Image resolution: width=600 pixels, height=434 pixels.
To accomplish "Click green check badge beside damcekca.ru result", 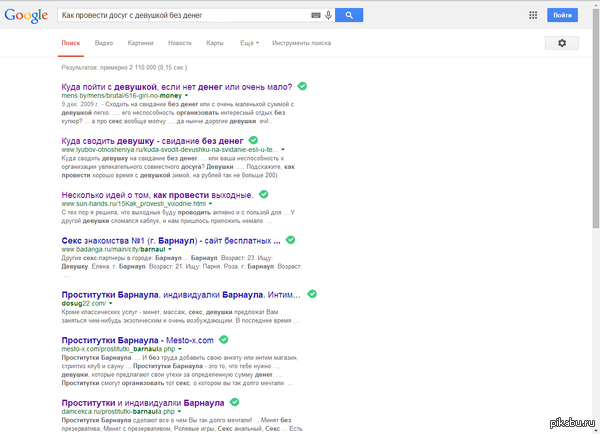I will tap(235, 402).
